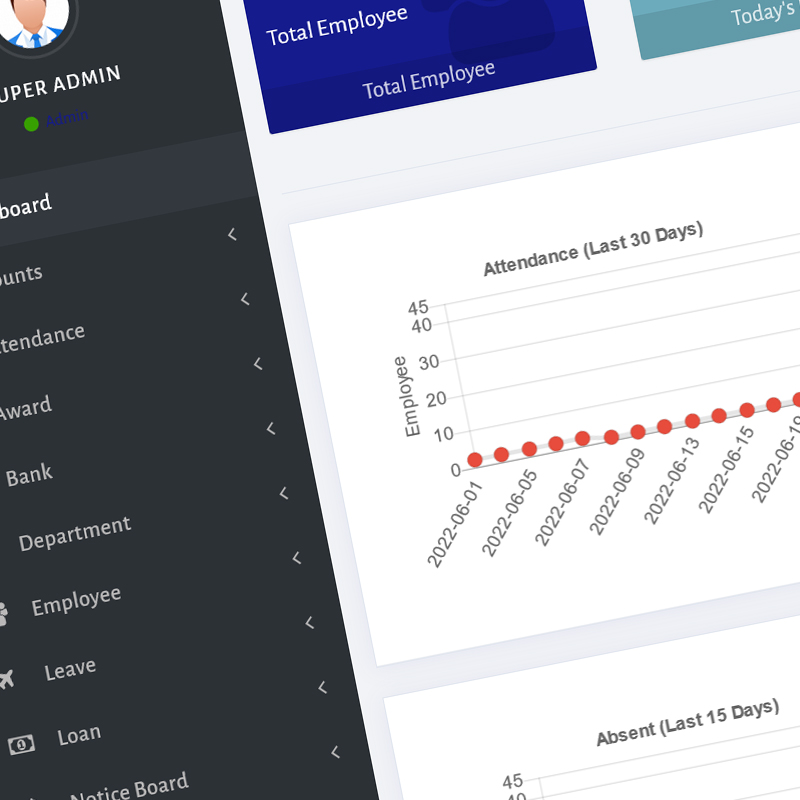The height and width of the screenshot is (800, 800).
Task: Expand the Accounts submenu chevron
Action: (233, 234)
